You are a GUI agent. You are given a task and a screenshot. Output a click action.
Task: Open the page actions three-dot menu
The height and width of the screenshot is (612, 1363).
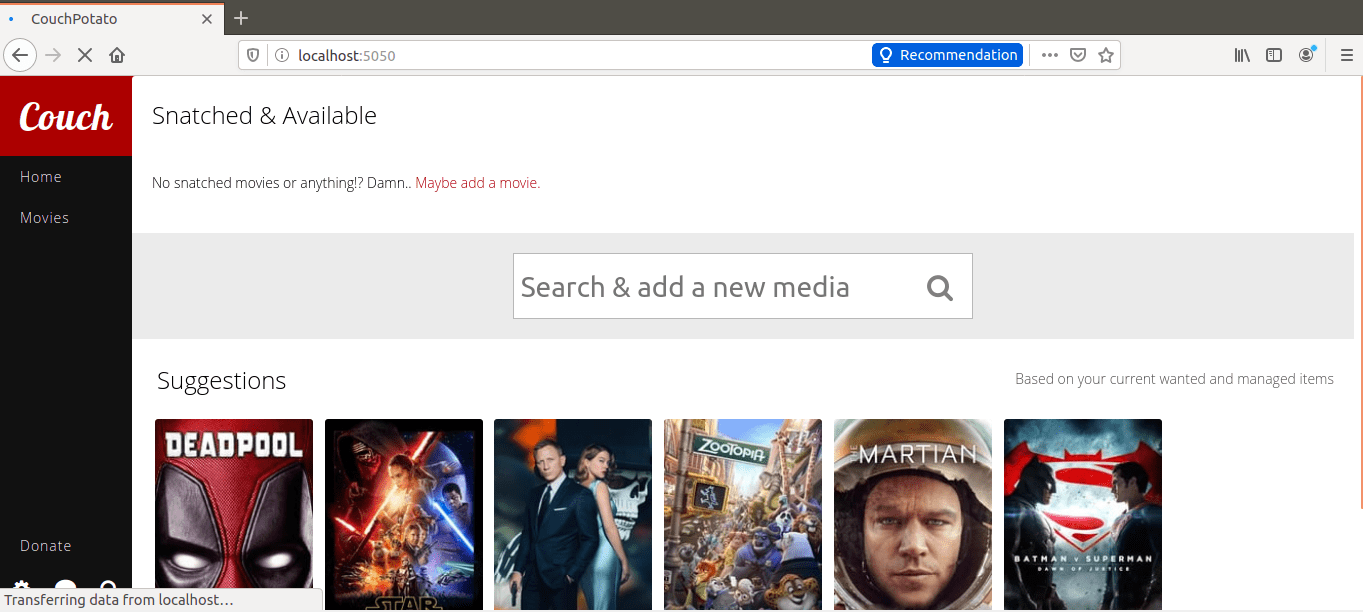click(1049, 55)
